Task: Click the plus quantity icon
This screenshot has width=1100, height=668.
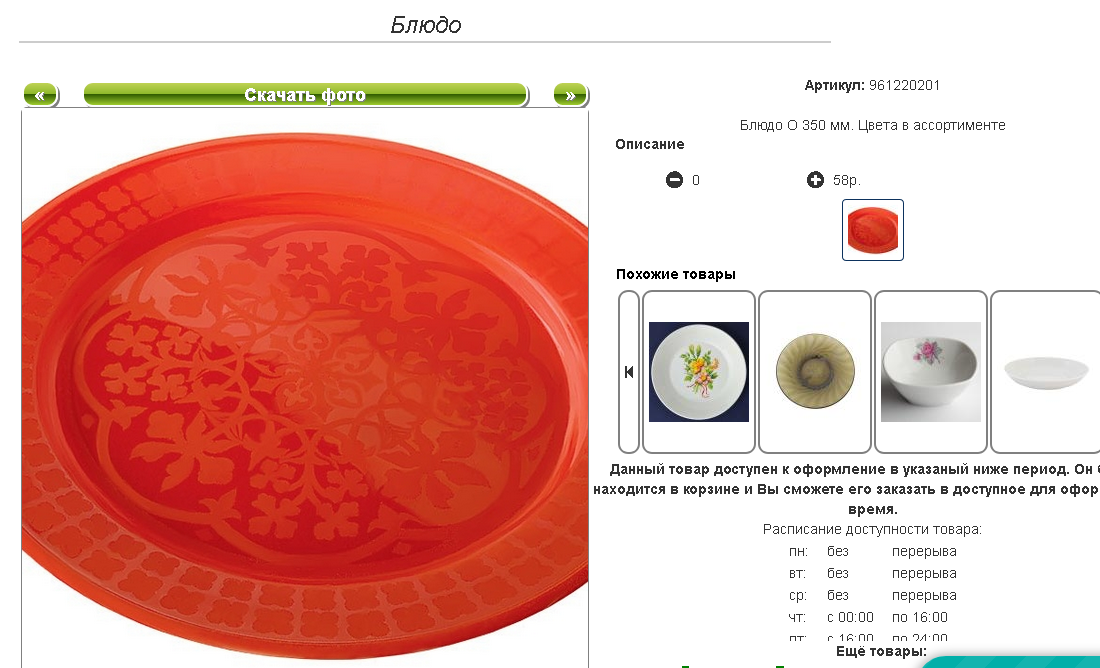Action: [x=815, y=180]
